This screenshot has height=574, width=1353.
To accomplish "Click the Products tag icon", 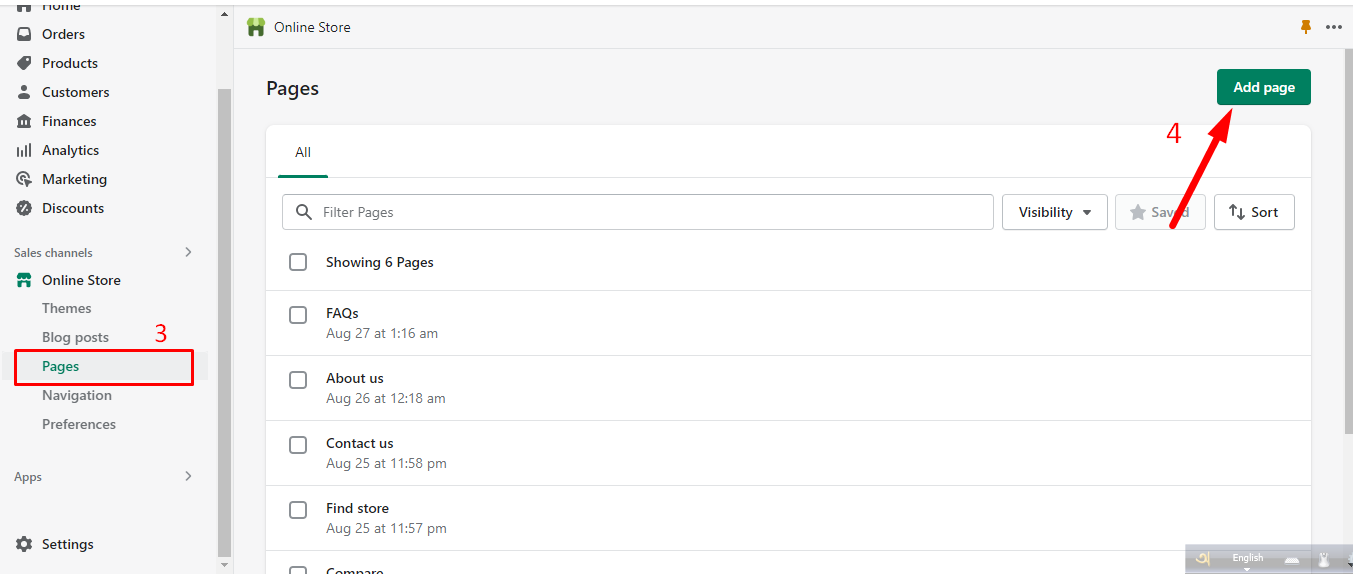I will (x=24, y=63).
